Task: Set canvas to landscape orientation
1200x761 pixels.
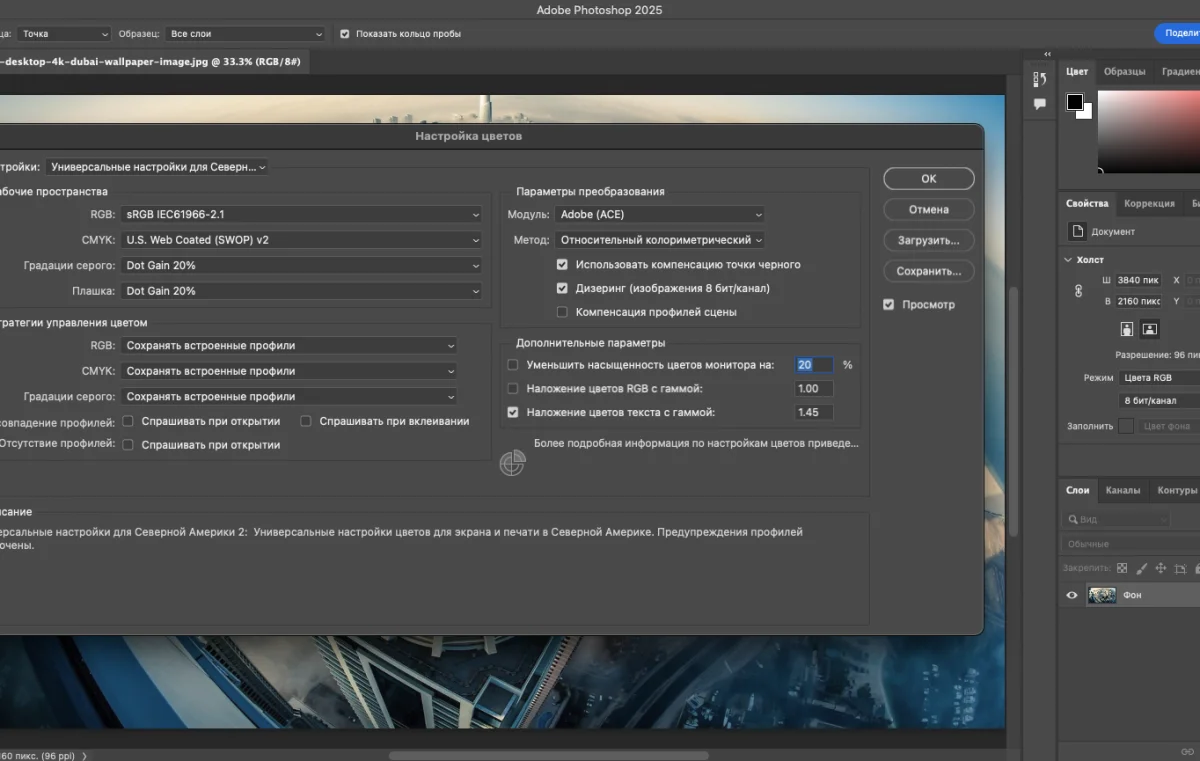Action: [1150, 329]
